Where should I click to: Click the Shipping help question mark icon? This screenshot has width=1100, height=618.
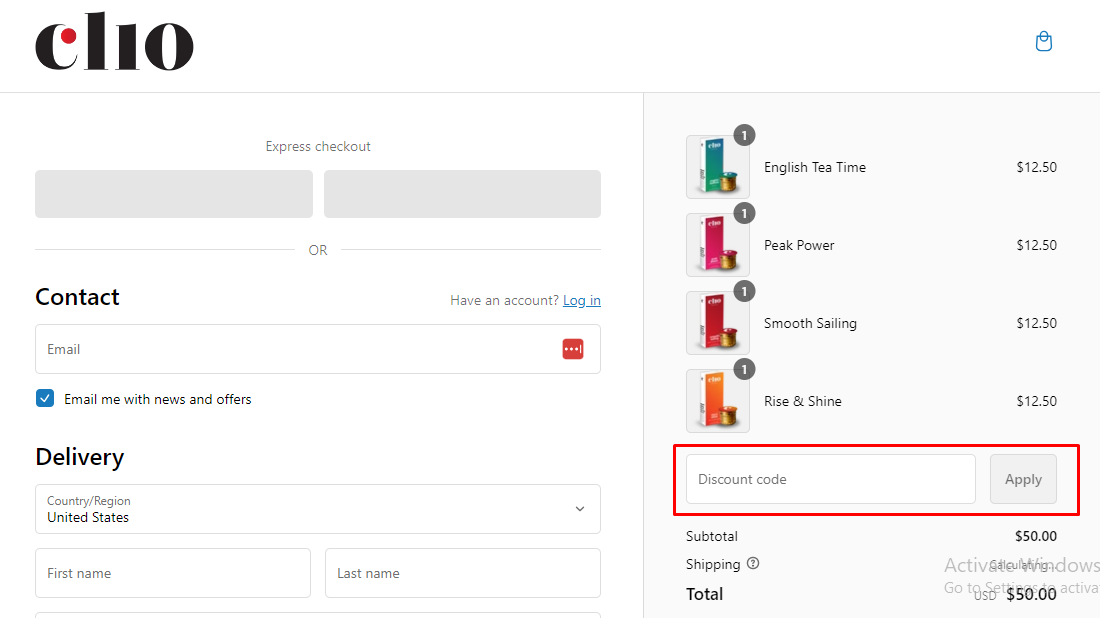coord(753,563)
